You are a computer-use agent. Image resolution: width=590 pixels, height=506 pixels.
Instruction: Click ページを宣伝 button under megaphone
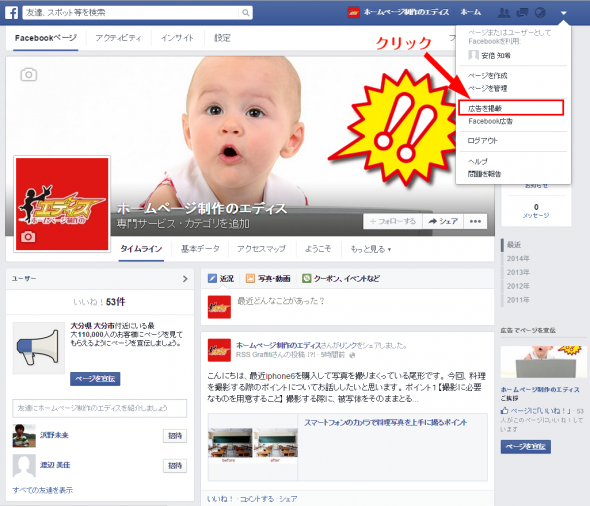[x=95, y=378]
